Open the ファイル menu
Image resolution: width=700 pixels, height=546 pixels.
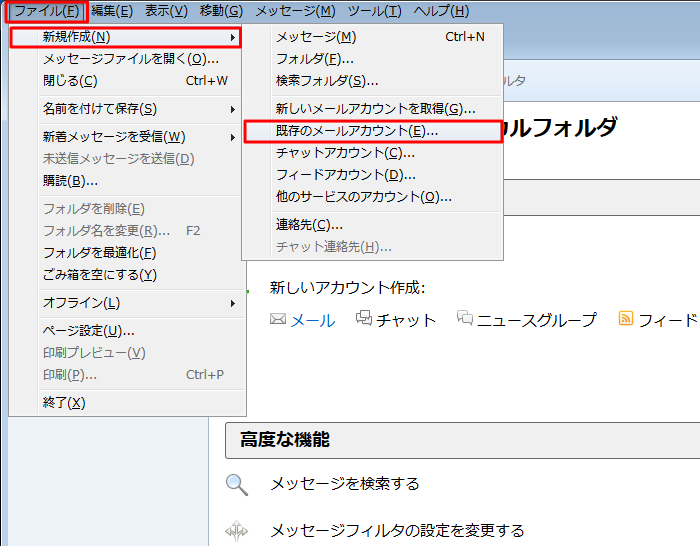tap(45, 11)
